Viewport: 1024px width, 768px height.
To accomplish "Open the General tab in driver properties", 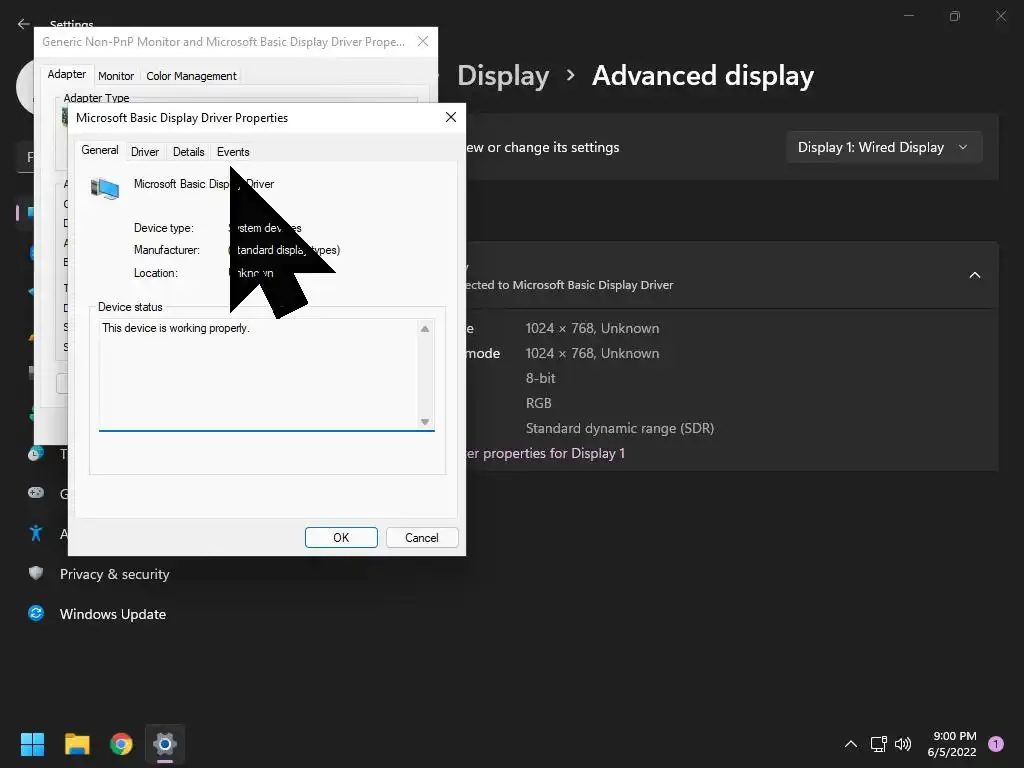I will [x=100, y=150].
